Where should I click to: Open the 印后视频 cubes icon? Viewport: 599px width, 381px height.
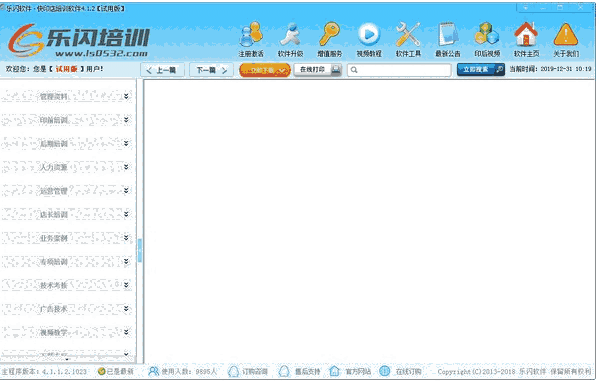[487, 34]
